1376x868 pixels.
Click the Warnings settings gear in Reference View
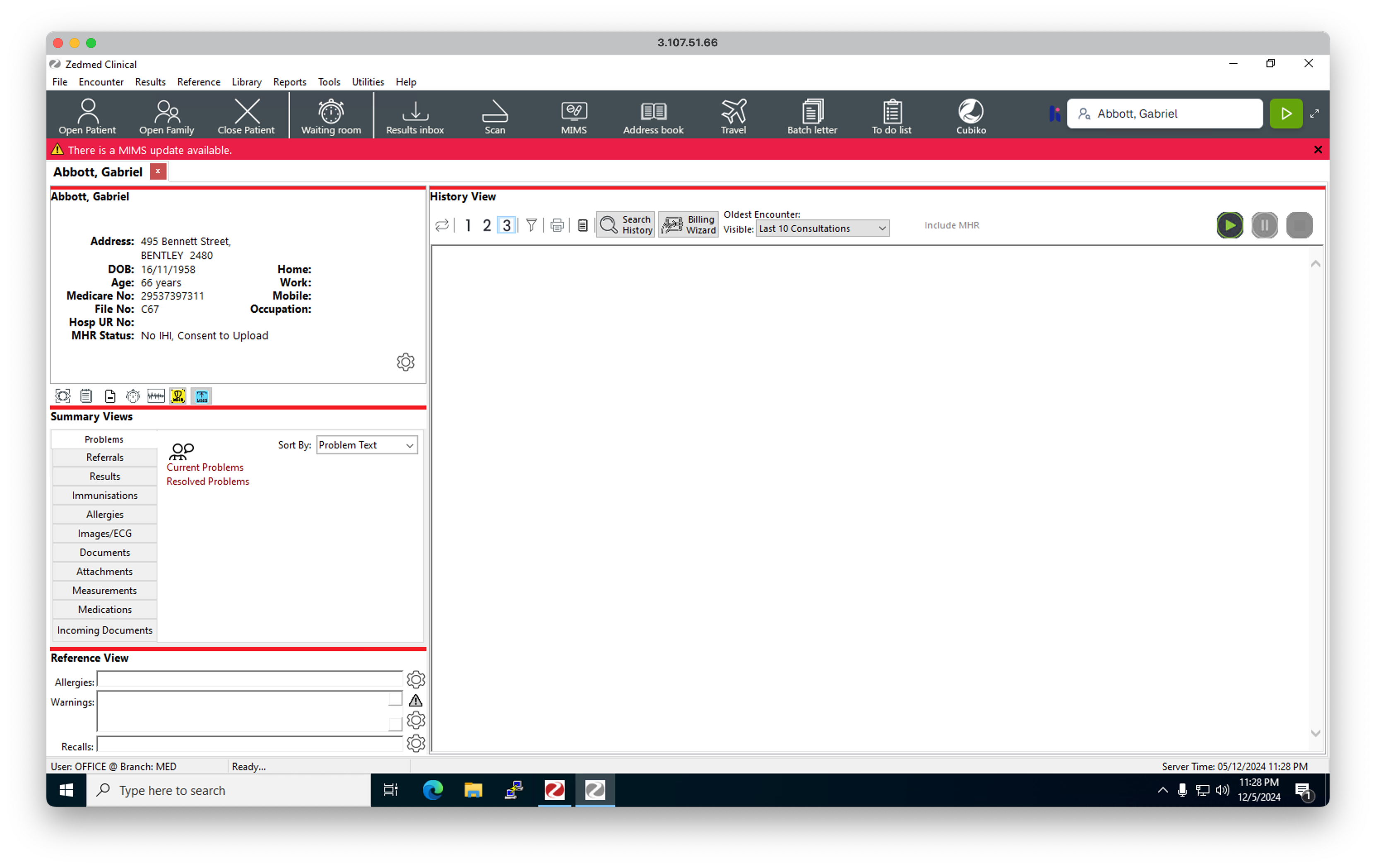(x=416, y=721)
